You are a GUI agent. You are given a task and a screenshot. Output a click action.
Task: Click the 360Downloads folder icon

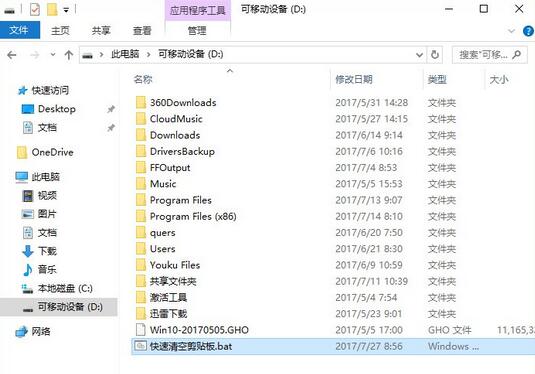click(141, 102)
